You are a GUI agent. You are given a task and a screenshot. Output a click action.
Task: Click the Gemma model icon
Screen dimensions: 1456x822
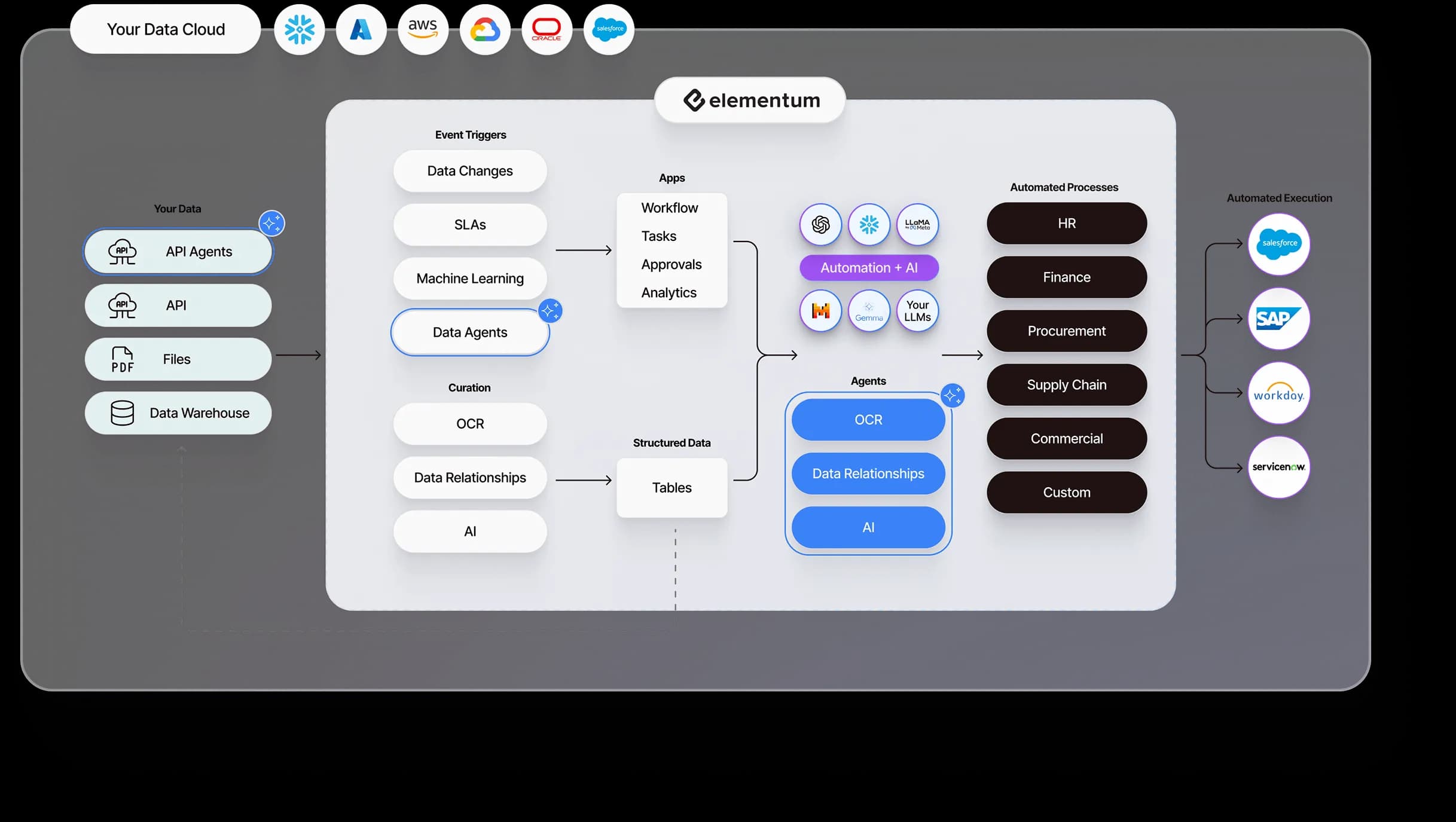point(868,311)
